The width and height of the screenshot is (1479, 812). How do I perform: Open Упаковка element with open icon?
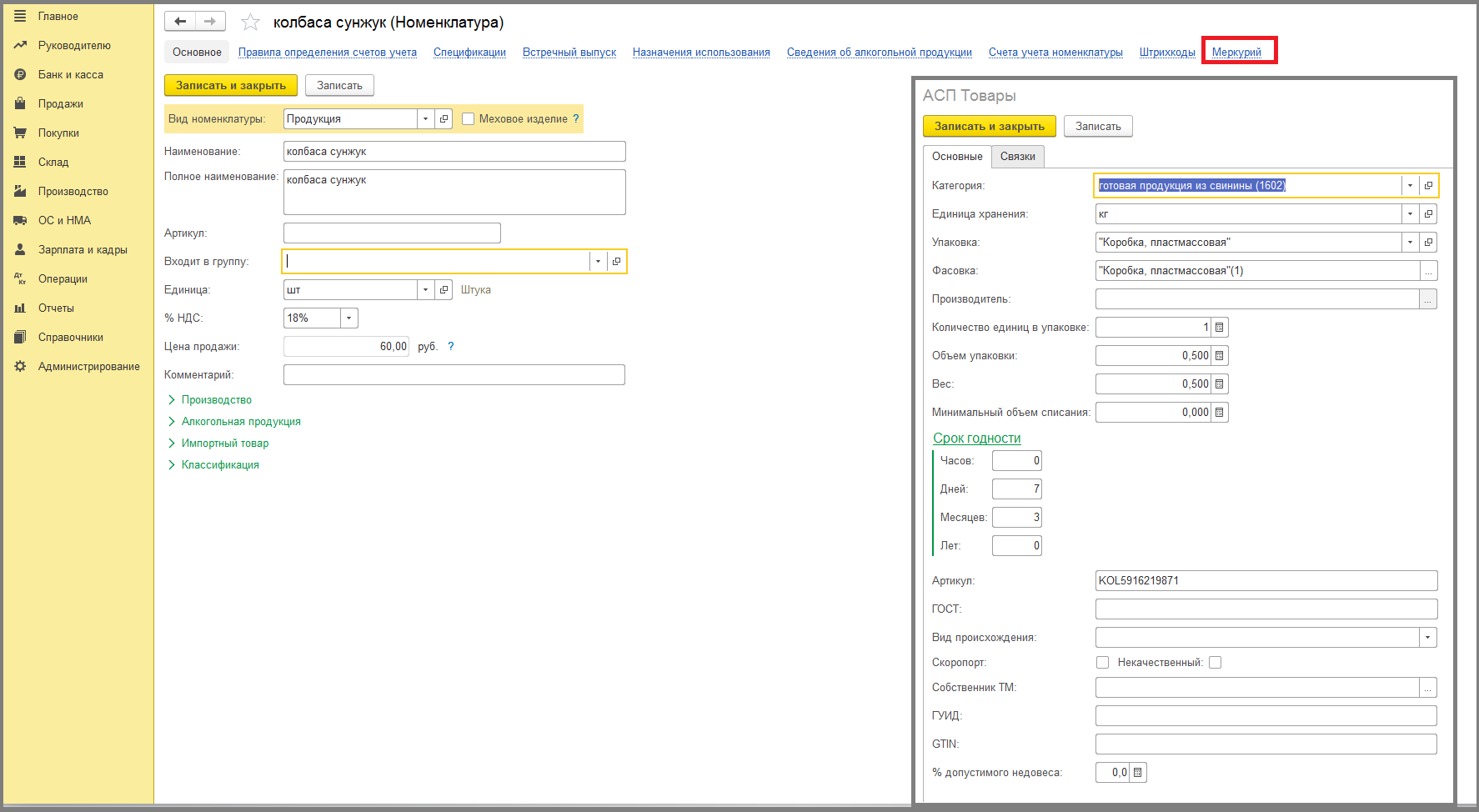tap(1428, 243)
